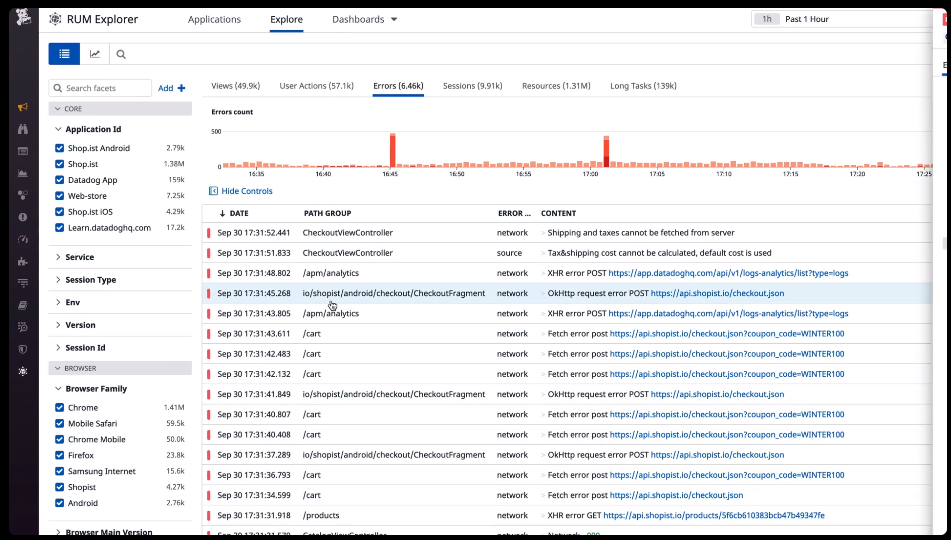
Task: Click the magnifier icon in the query bar
Action: pos(121,55)
